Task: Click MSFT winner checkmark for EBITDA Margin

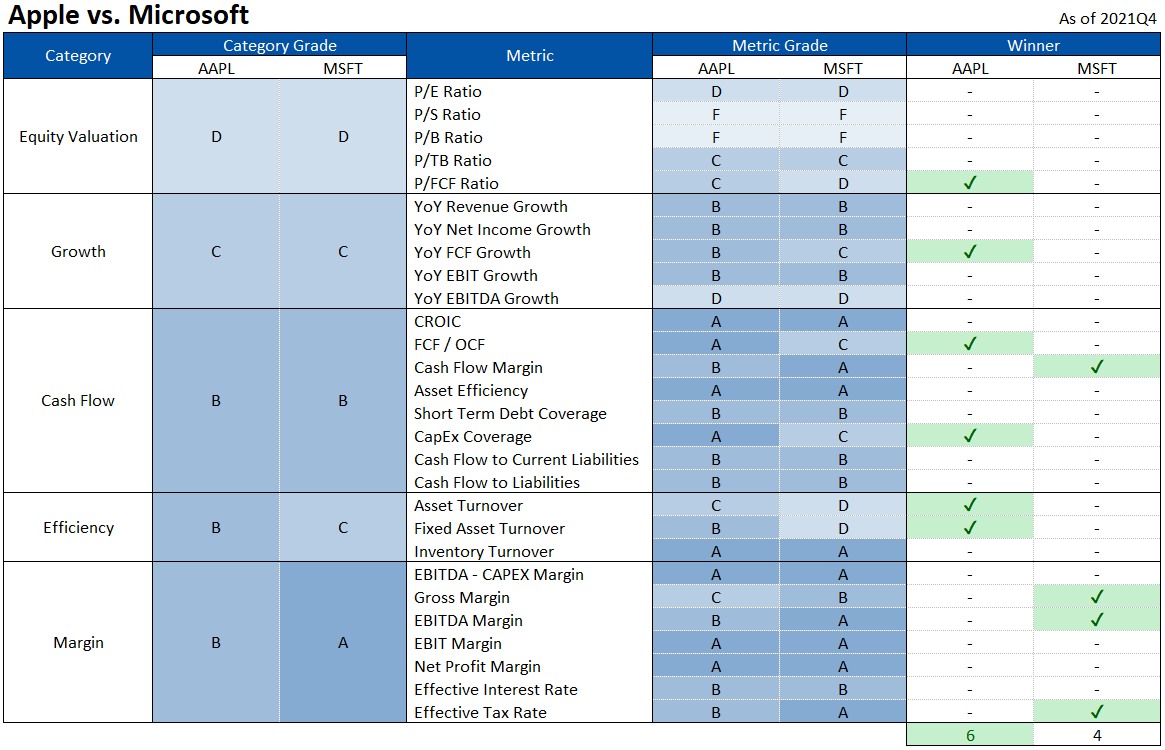Action: 1097,620
